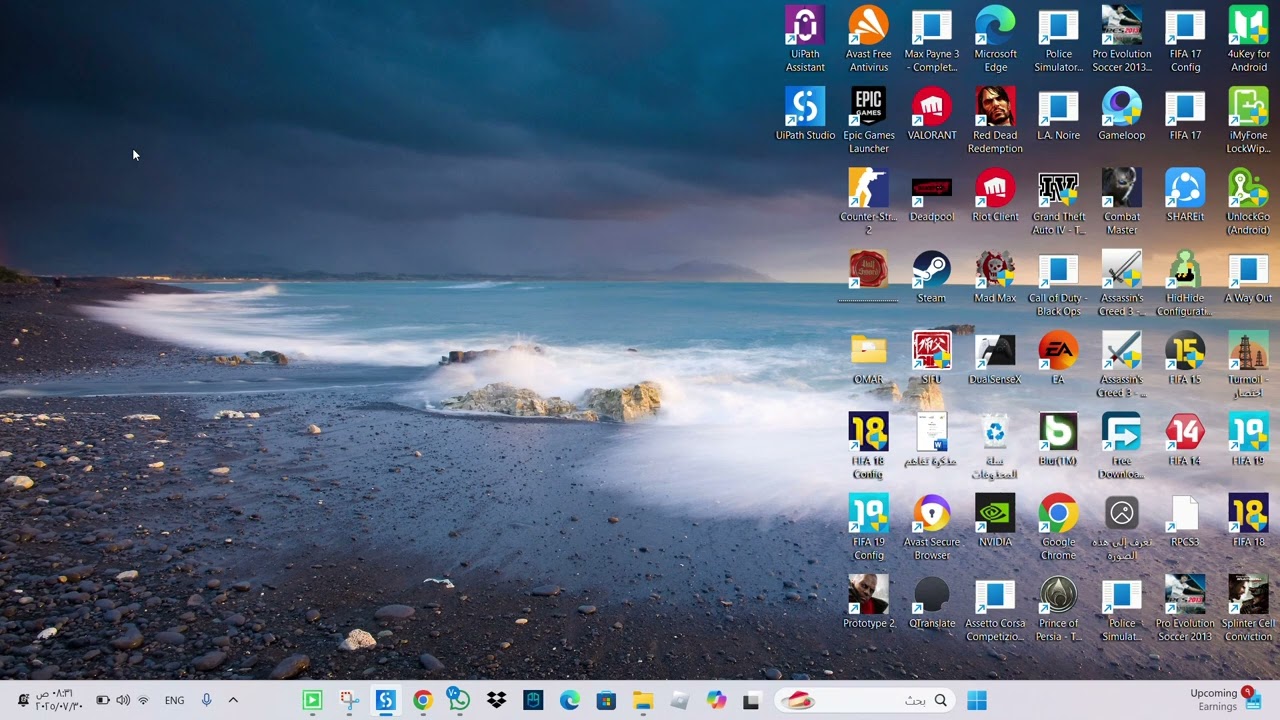This screenshot has height=720, width=1280.
Task: Focus the taskbar search box
Action: click(865, 701)
